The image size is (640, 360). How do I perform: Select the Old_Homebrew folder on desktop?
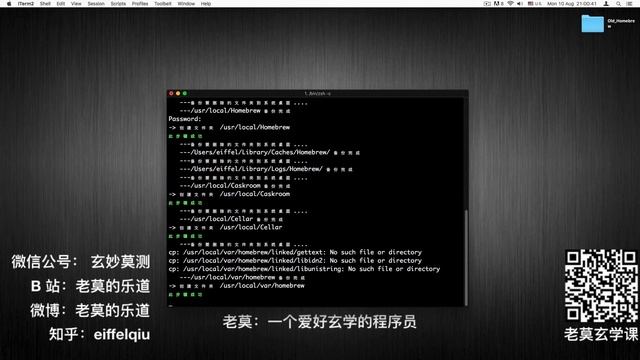593,24
